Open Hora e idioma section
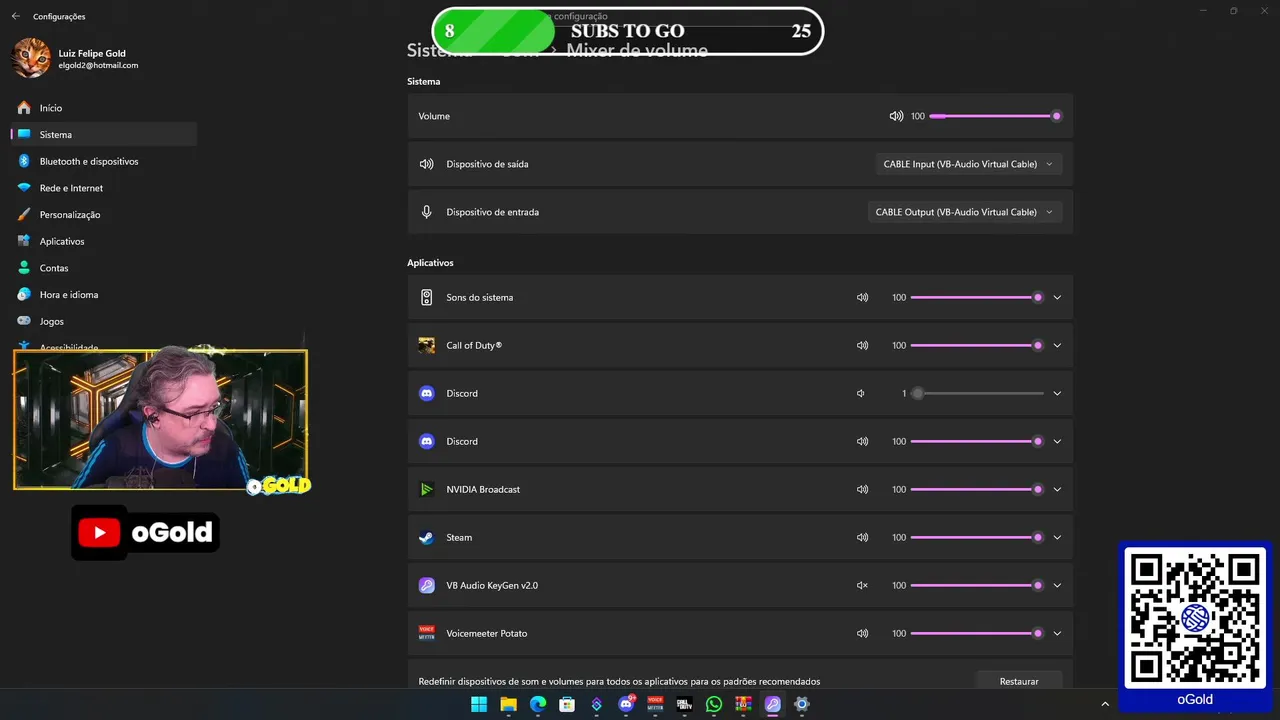The height and width of the screenshot is (720, 1280). pyautogui.click(x=104, y=295)
